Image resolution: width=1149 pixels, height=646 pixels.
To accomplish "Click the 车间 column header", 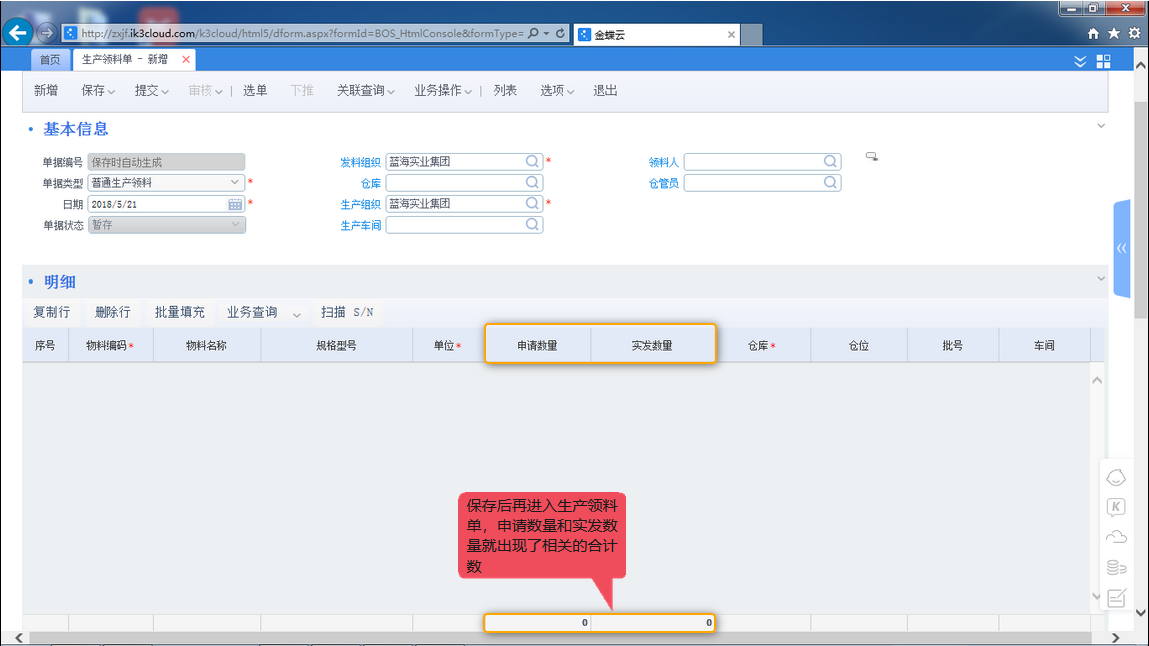I will (x=1044, y=345).
